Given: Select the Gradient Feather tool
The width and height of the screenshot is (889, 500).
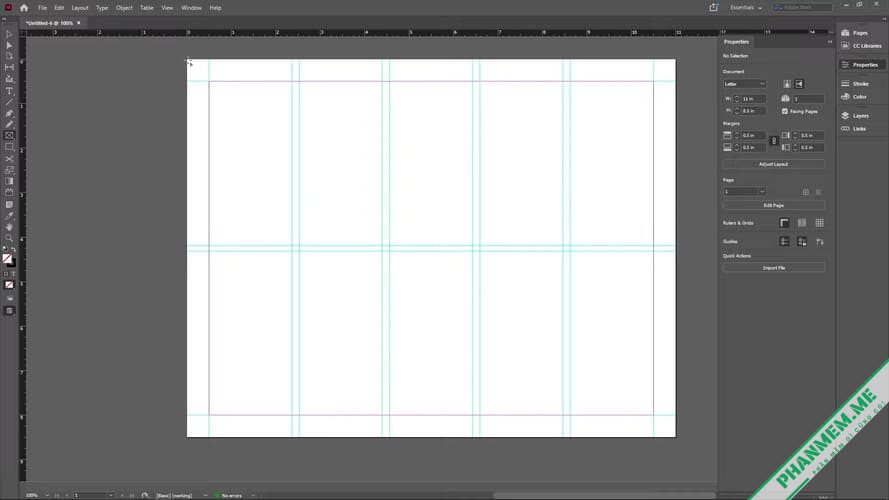Looking at the screenshot, I should tap(9, 193).
